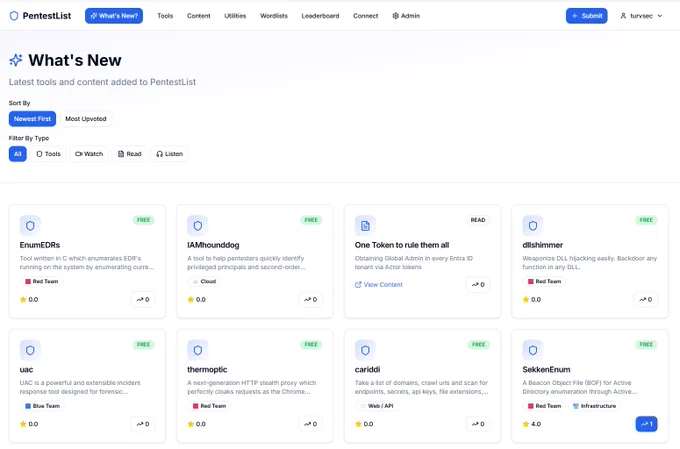Viewport: 680px width, 449px height.
Task: Go to the Wordlists page
Action: 274,16
